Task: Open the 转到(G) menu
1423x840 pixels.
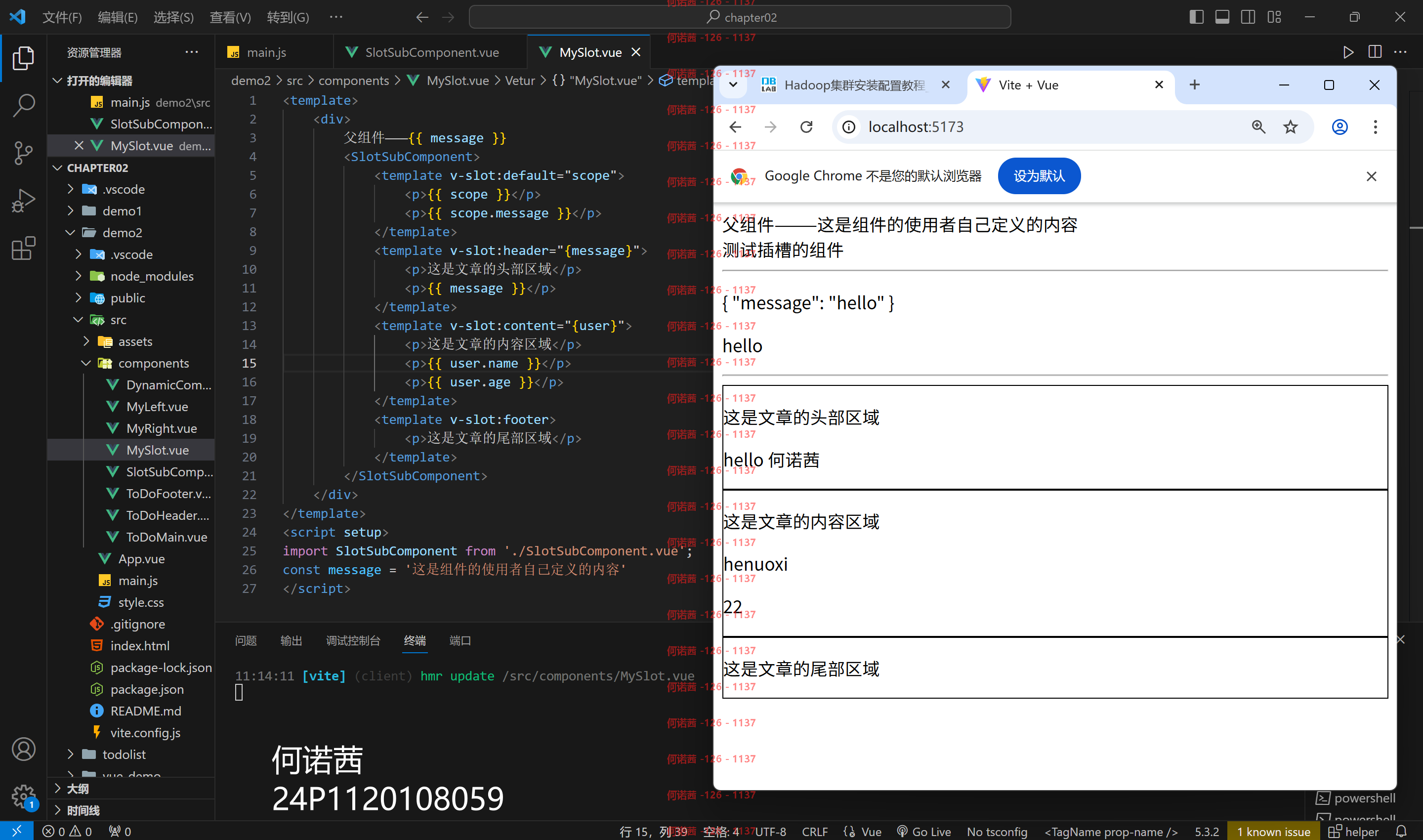Action: 288,17
